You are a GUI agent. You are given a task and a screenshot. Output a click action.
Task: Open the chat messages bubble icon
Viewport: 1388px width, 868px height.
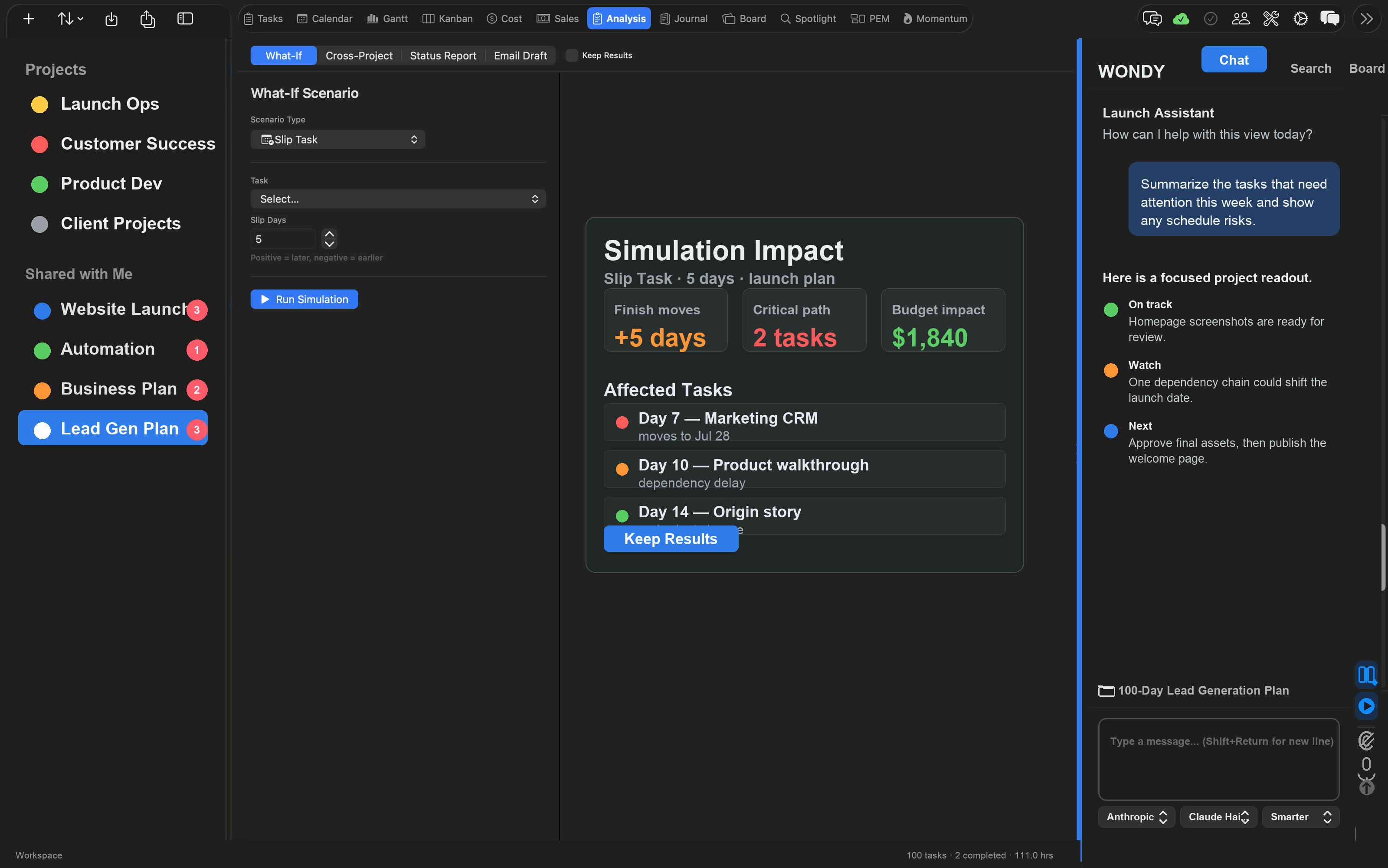[1152, 19]
